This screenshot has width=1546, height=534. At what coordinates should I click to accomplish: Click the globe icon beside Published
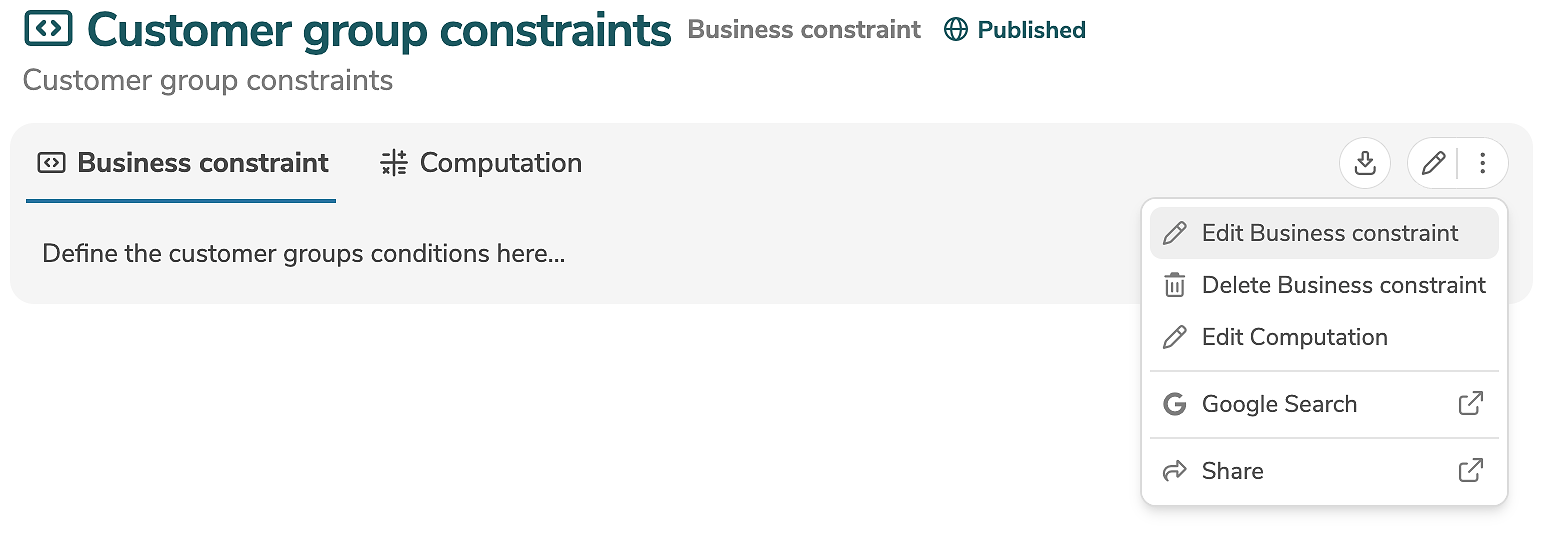pyautogui.click(x=956, y=30)
